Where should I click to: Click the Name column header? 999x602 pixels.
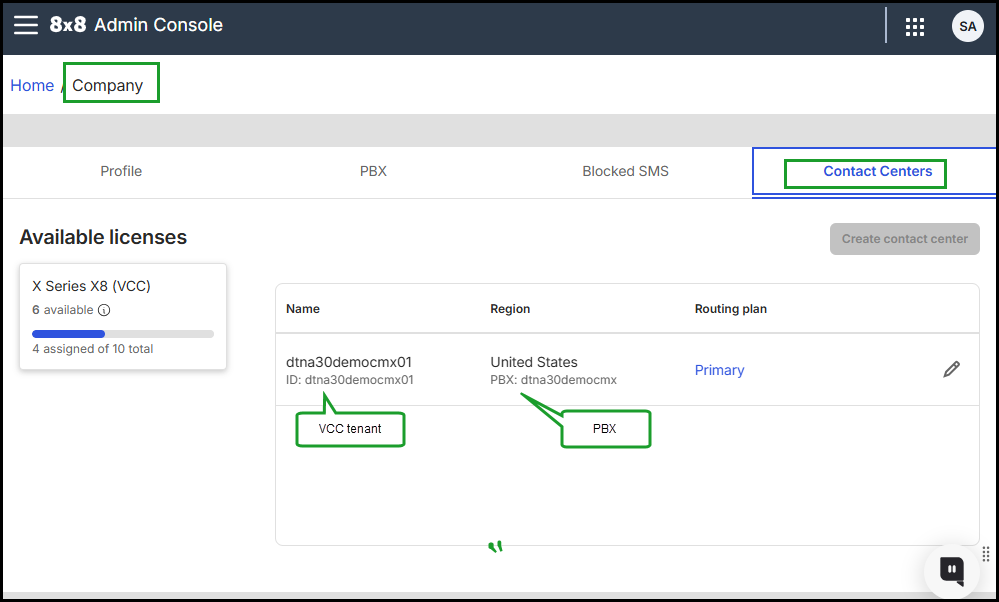(x=303, y=309)
